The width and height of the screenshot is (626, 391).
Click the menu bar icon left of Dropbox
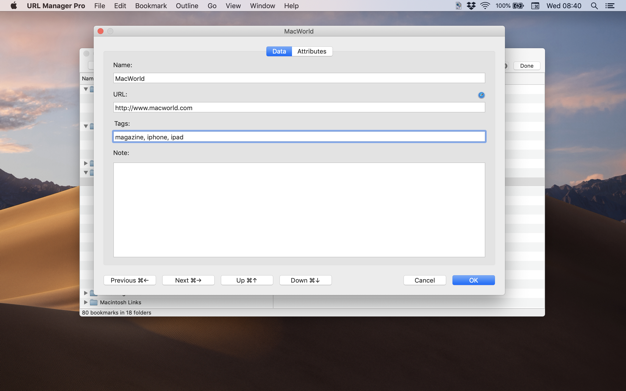458,6
